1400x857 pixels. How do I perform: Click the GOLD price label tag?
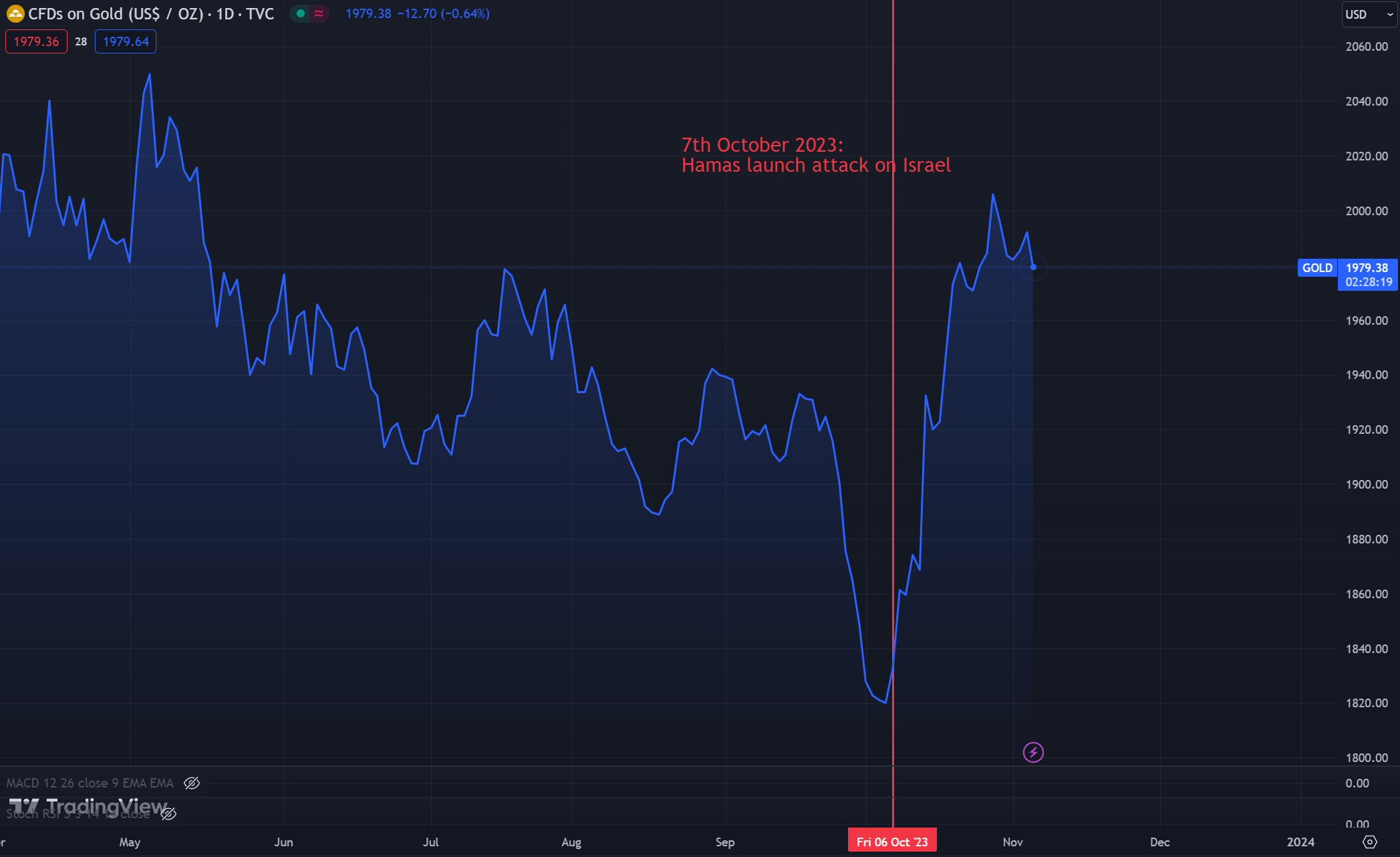click(1316, 268)
